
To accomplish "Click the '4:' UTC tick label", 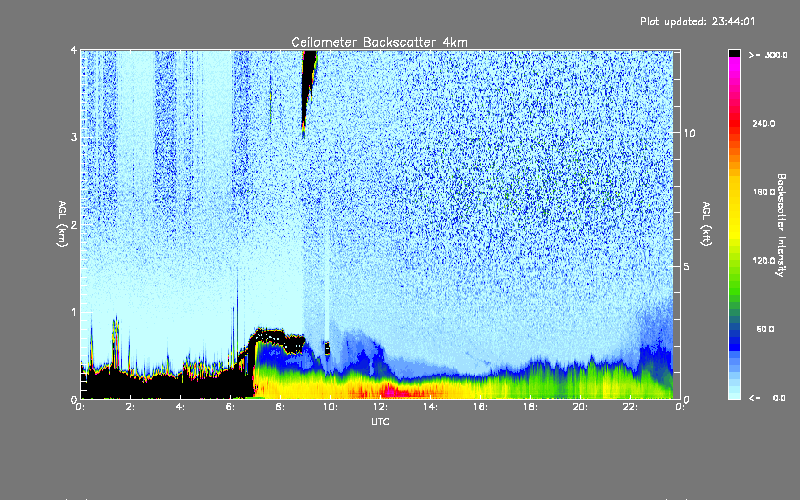I will pos(181,407).
